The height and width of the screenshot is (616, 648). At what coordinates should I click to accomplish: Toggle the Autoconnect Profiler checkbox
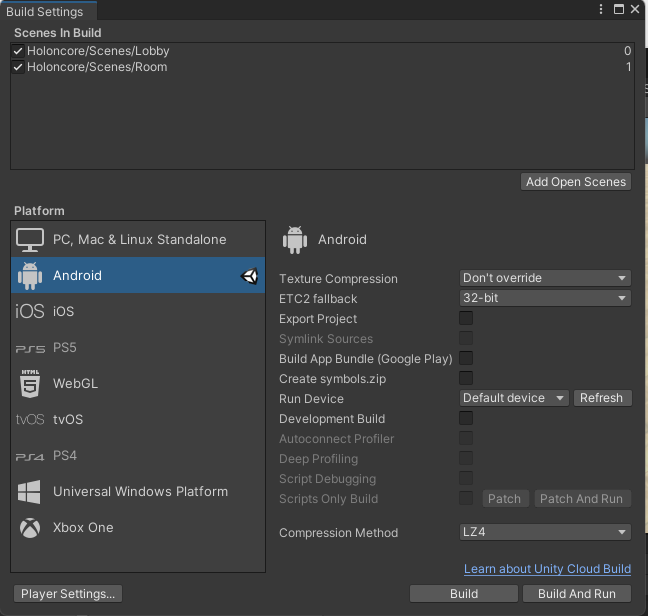coord(466,438)
